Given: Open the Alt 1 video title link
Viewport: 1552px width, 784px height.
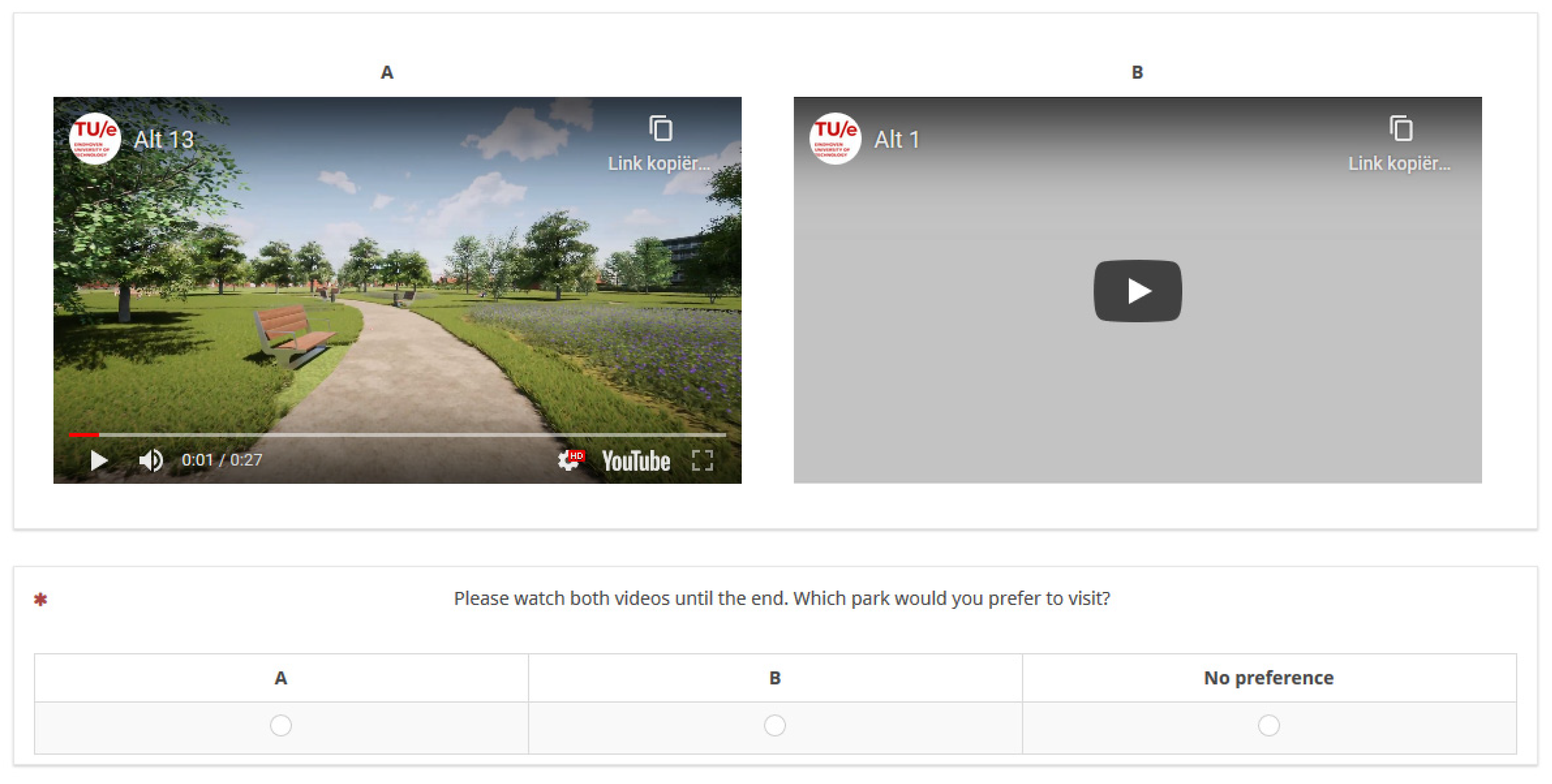Looking at the screenshot, I should pos(896,140).
